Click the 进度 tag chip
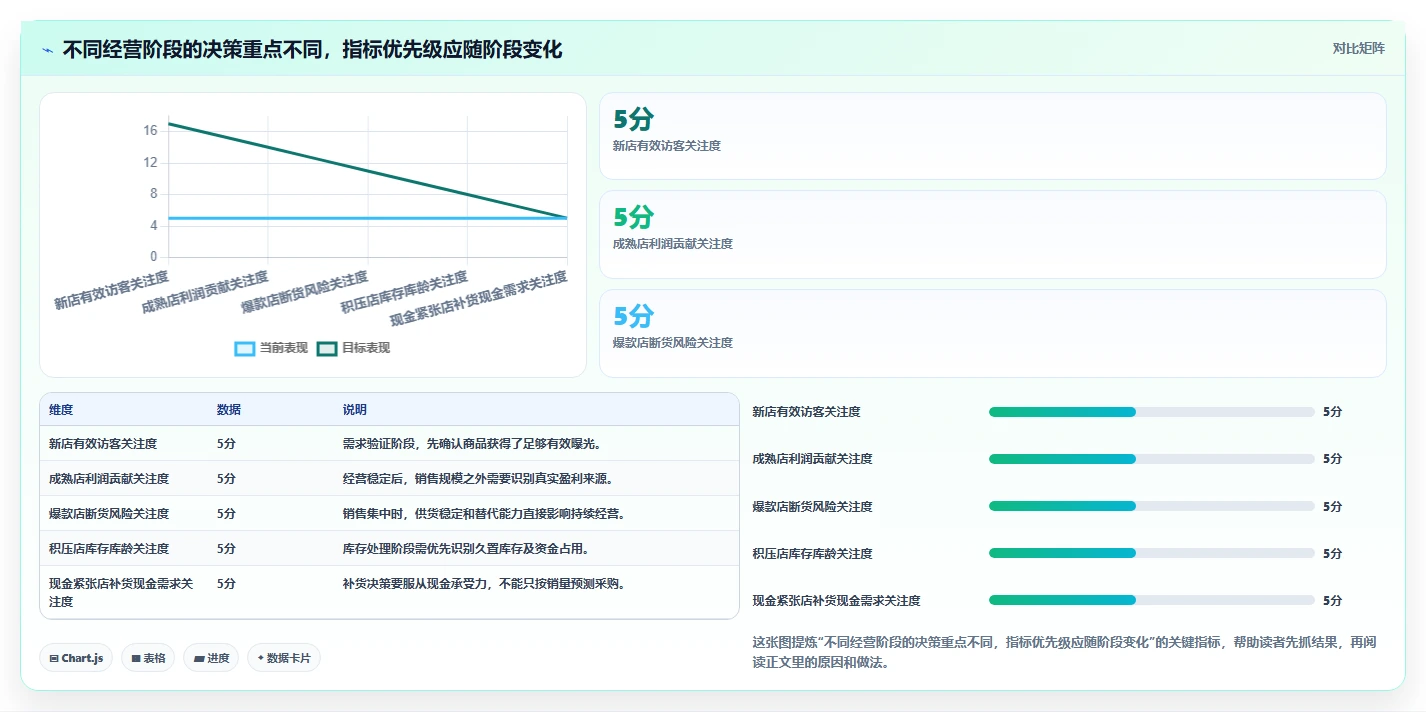1426x712 pixels. pyautogui.click(x=211, y=658)
